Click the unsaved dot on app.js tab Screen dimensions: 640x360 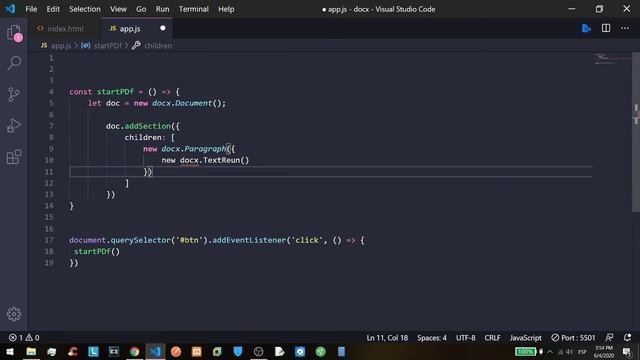[x=163, y=28]
